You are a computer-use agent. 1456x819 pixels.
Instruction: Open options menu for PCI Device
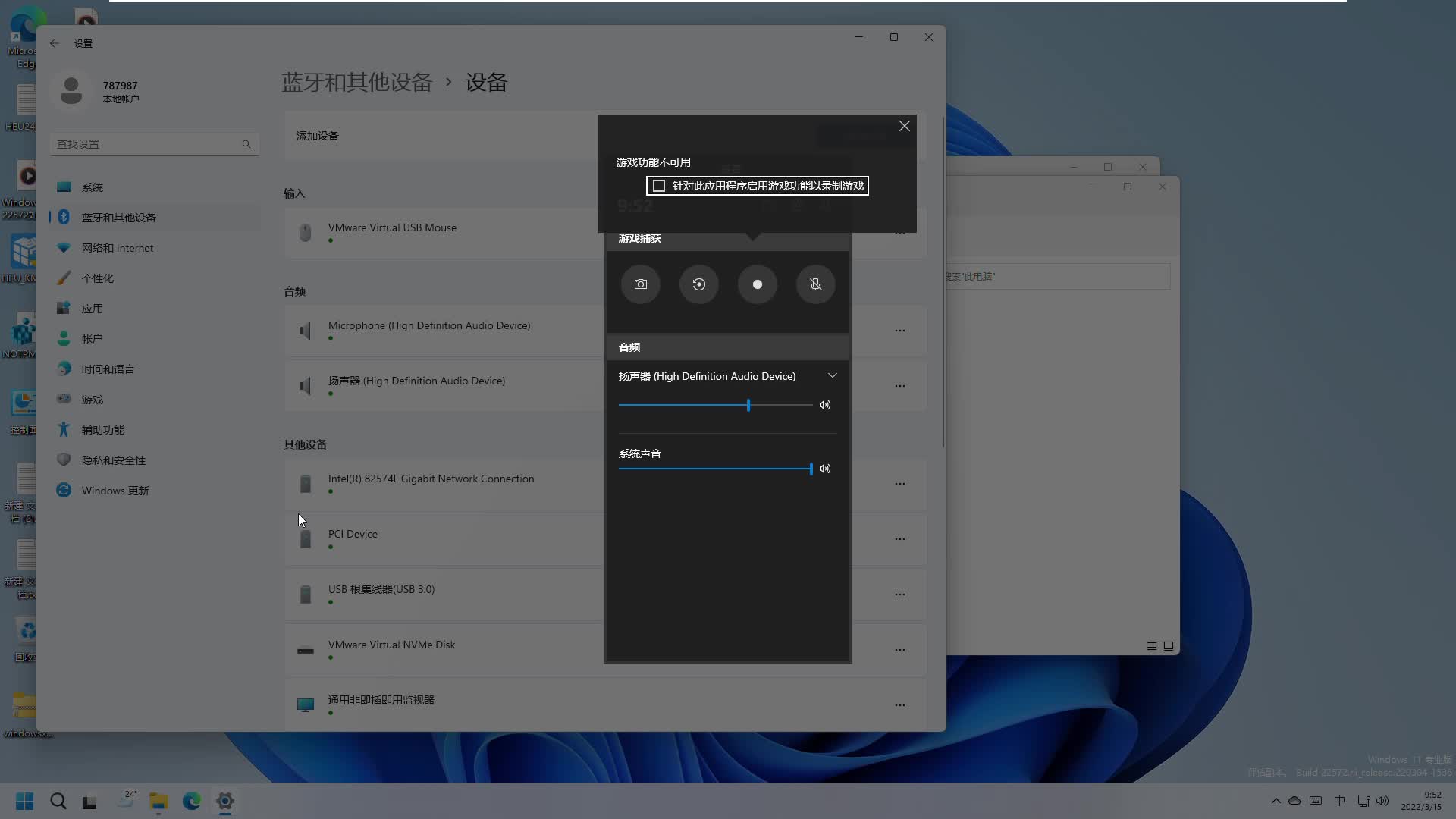click(900, 538)
